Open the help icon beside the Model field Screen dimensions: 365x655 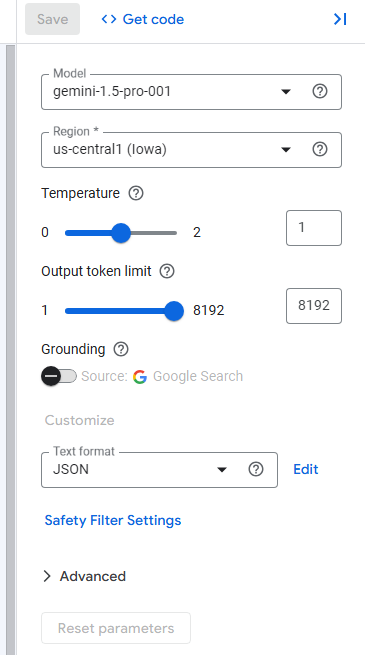point(320,91)
